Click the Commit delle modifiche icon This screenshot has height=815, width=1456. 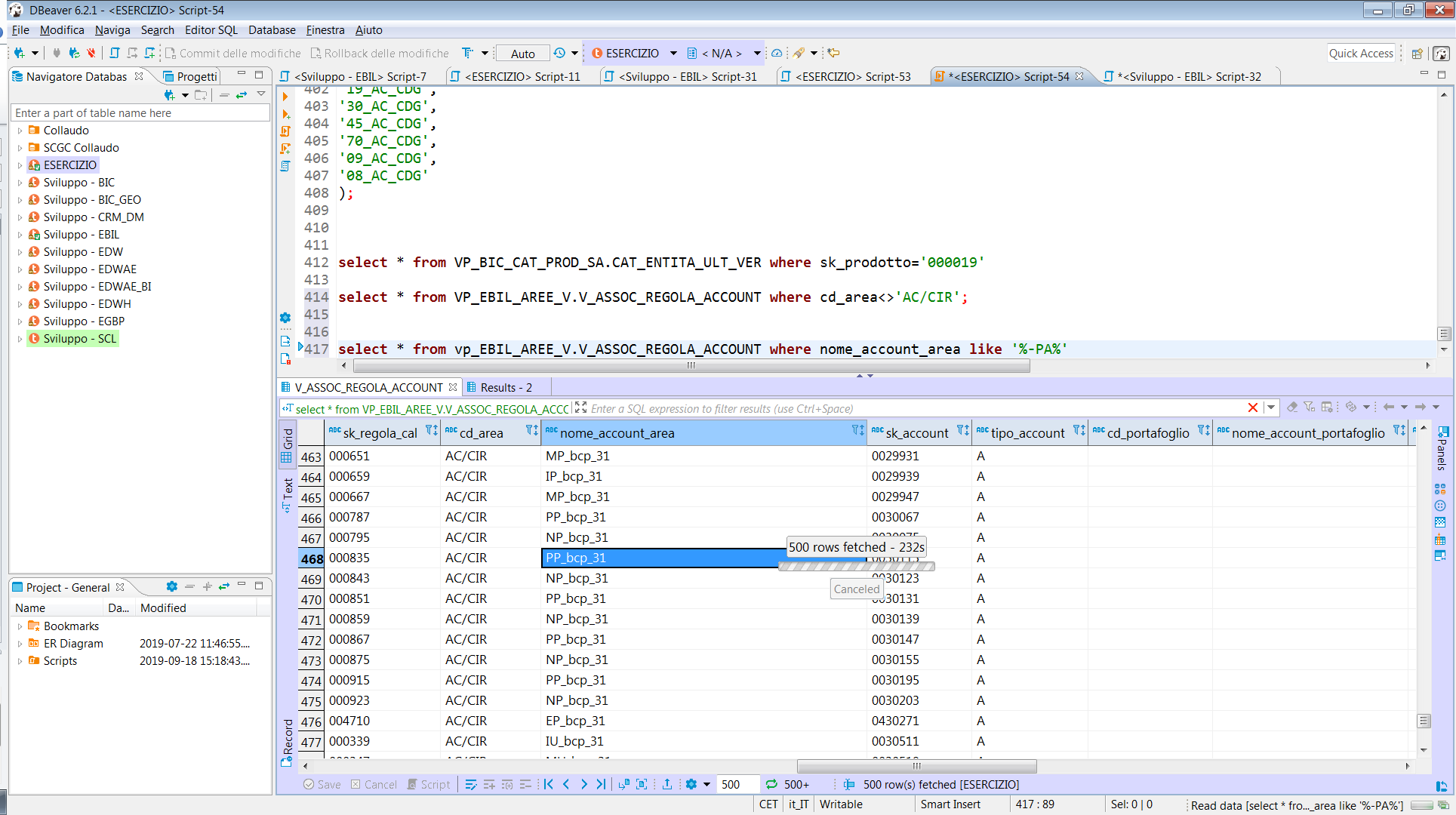170,53
